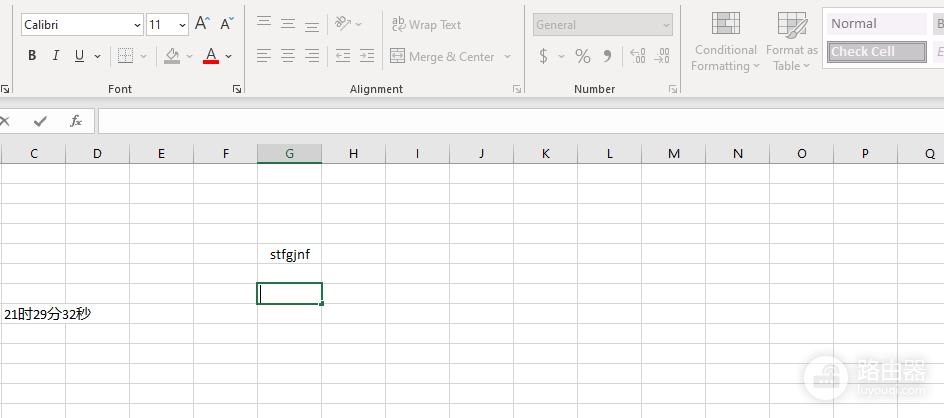This screenshot has width=944, height=418.
Task: Open Conditional Formatting menu
Action: (x=725, y=42)
